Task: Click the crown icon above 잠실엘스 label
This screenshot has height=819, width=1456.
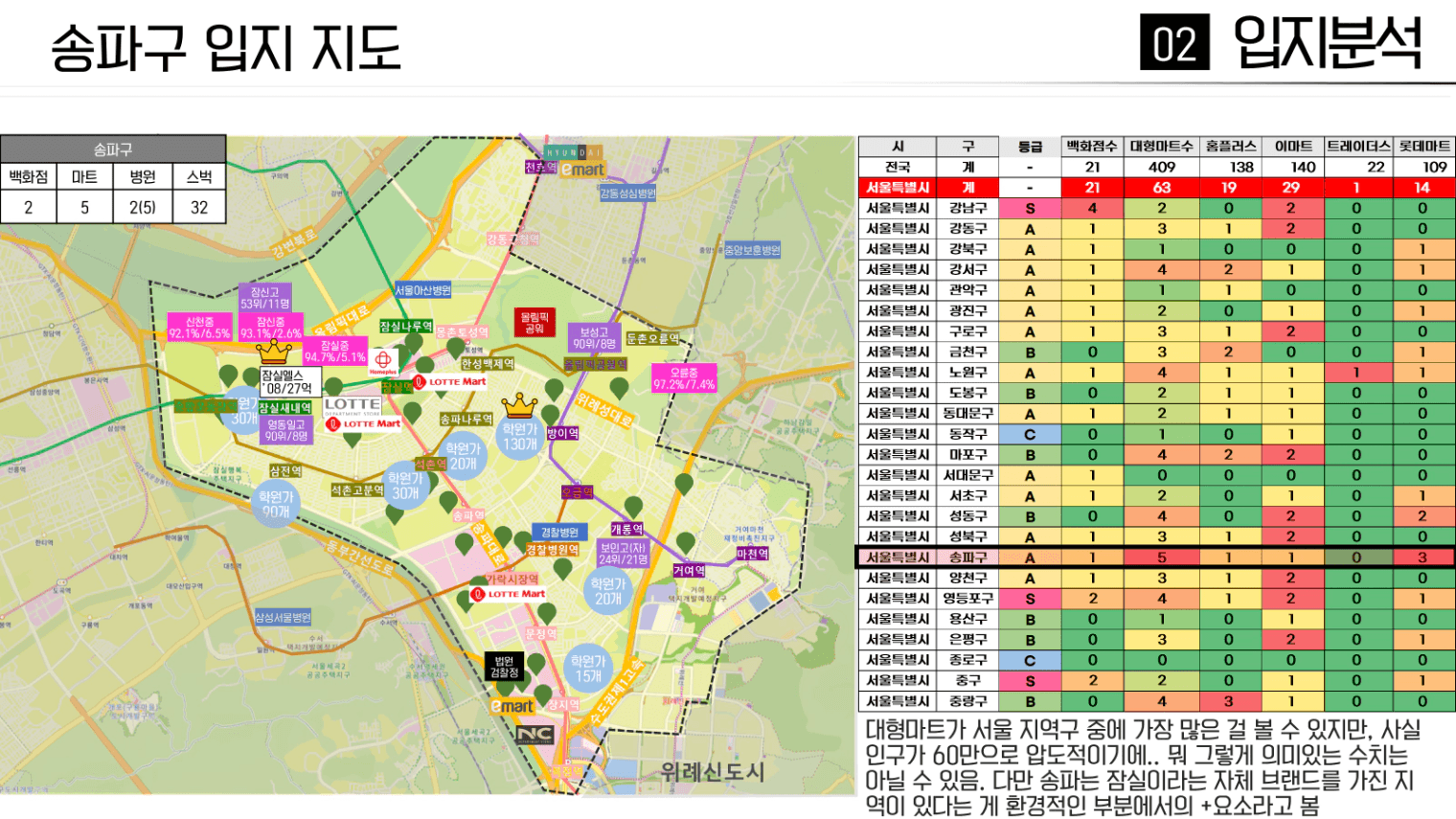Action: pyautogui.click(x=273, y=353)
